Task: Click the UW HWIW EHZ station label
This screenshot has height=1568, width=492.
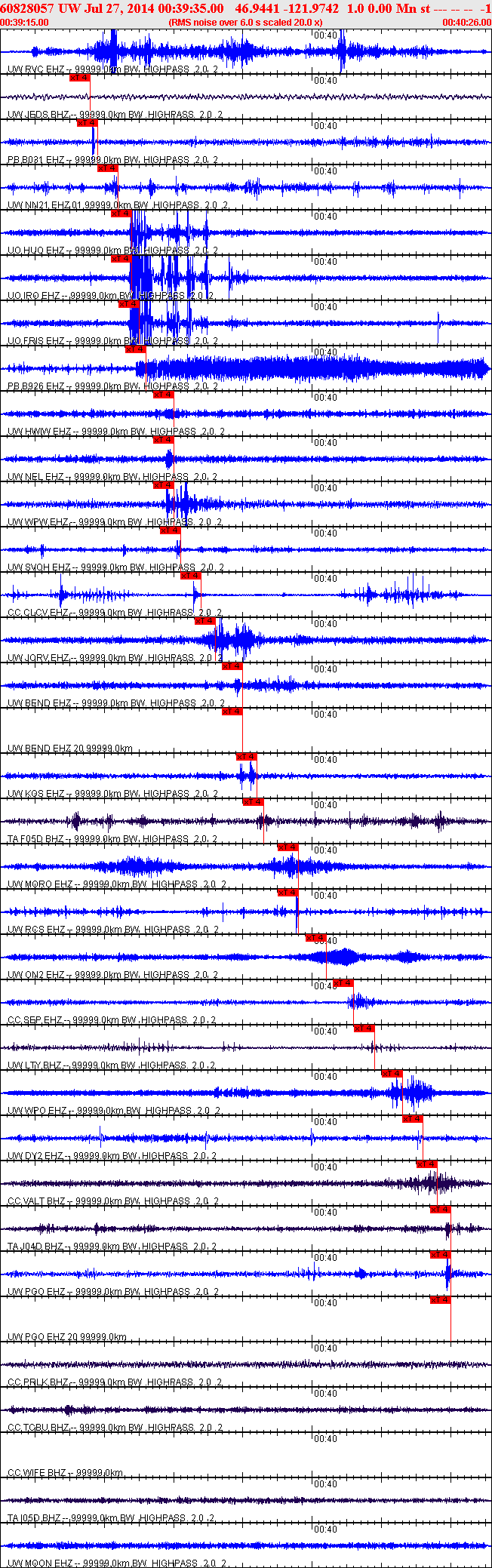Action: tap(115, 432)
